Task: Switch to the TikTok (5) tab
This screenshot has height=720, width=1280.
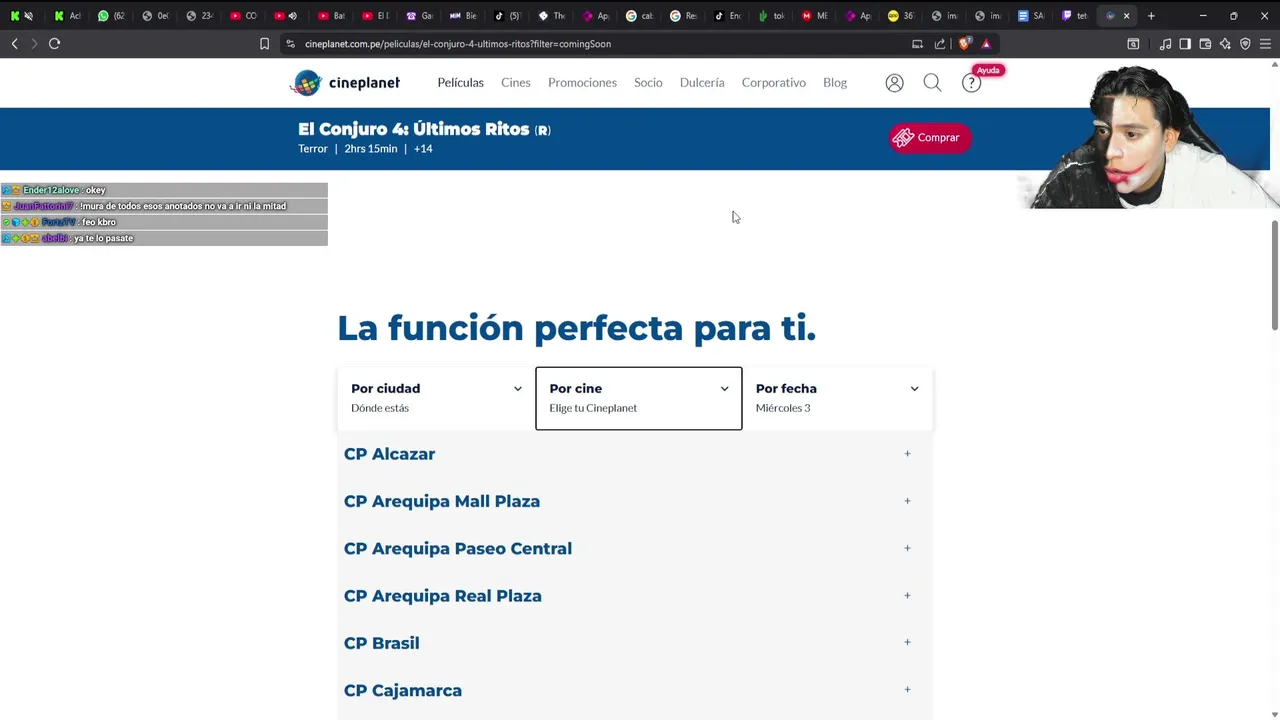Action: click(507, 16)
